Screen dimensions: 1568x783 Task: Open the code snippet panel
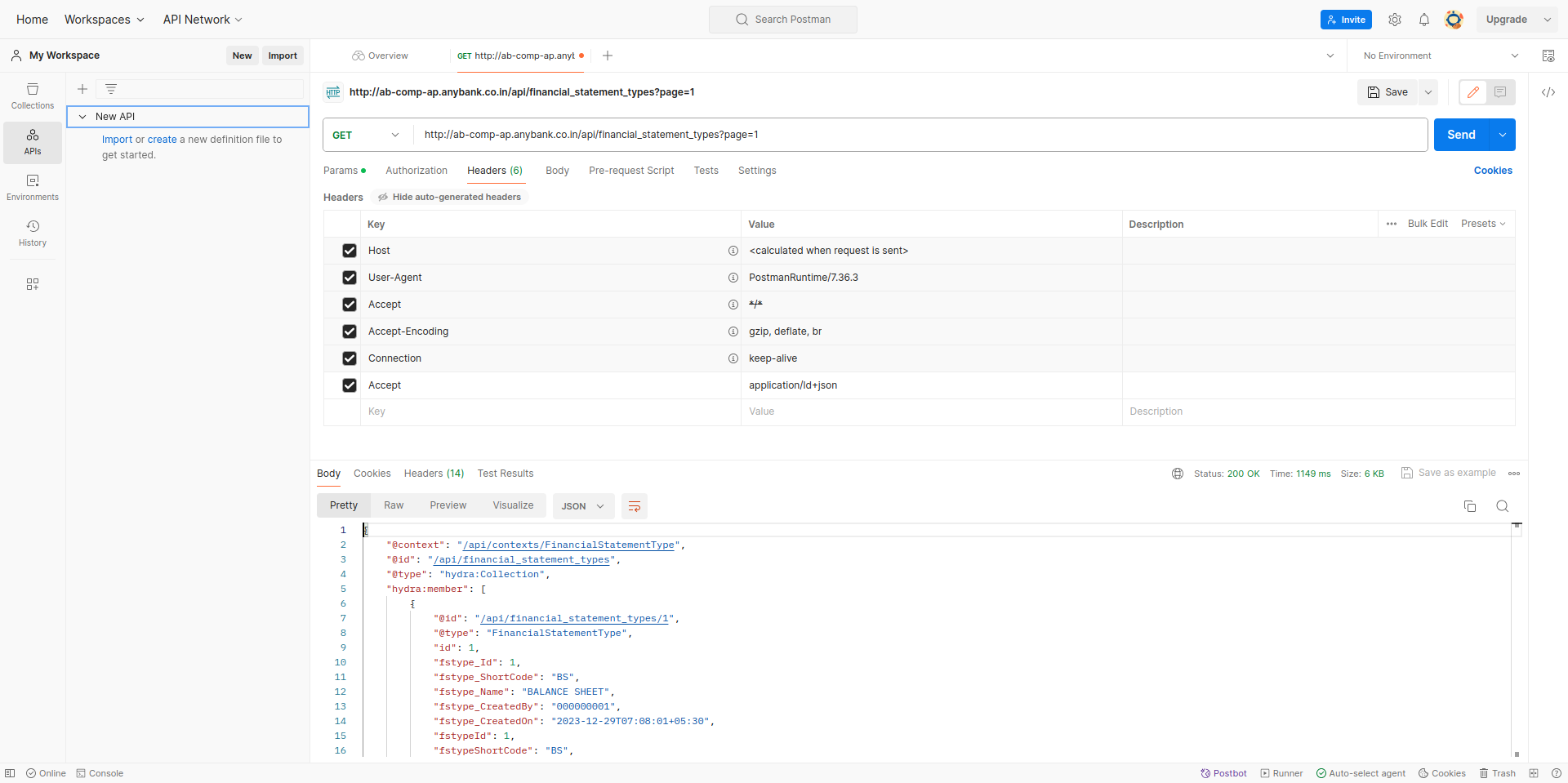[1549, 92]
